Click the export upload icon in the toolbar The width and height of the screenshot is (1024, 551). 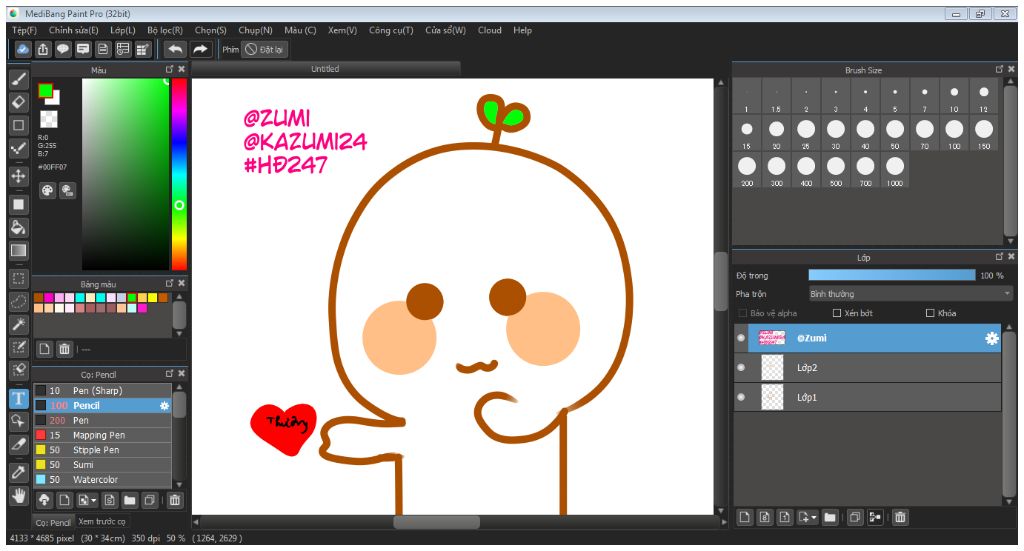tap(43, 49)
